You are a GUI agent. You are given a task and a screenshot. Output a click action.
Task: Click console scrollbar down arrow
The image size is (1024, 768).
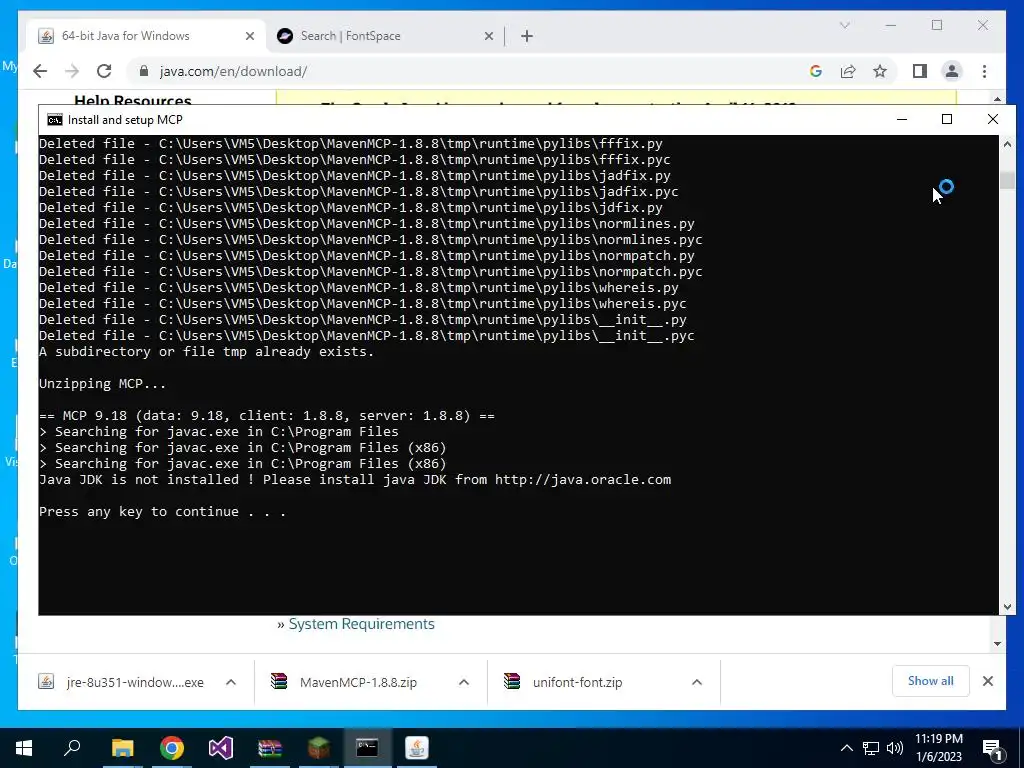tap(1007, 607)
